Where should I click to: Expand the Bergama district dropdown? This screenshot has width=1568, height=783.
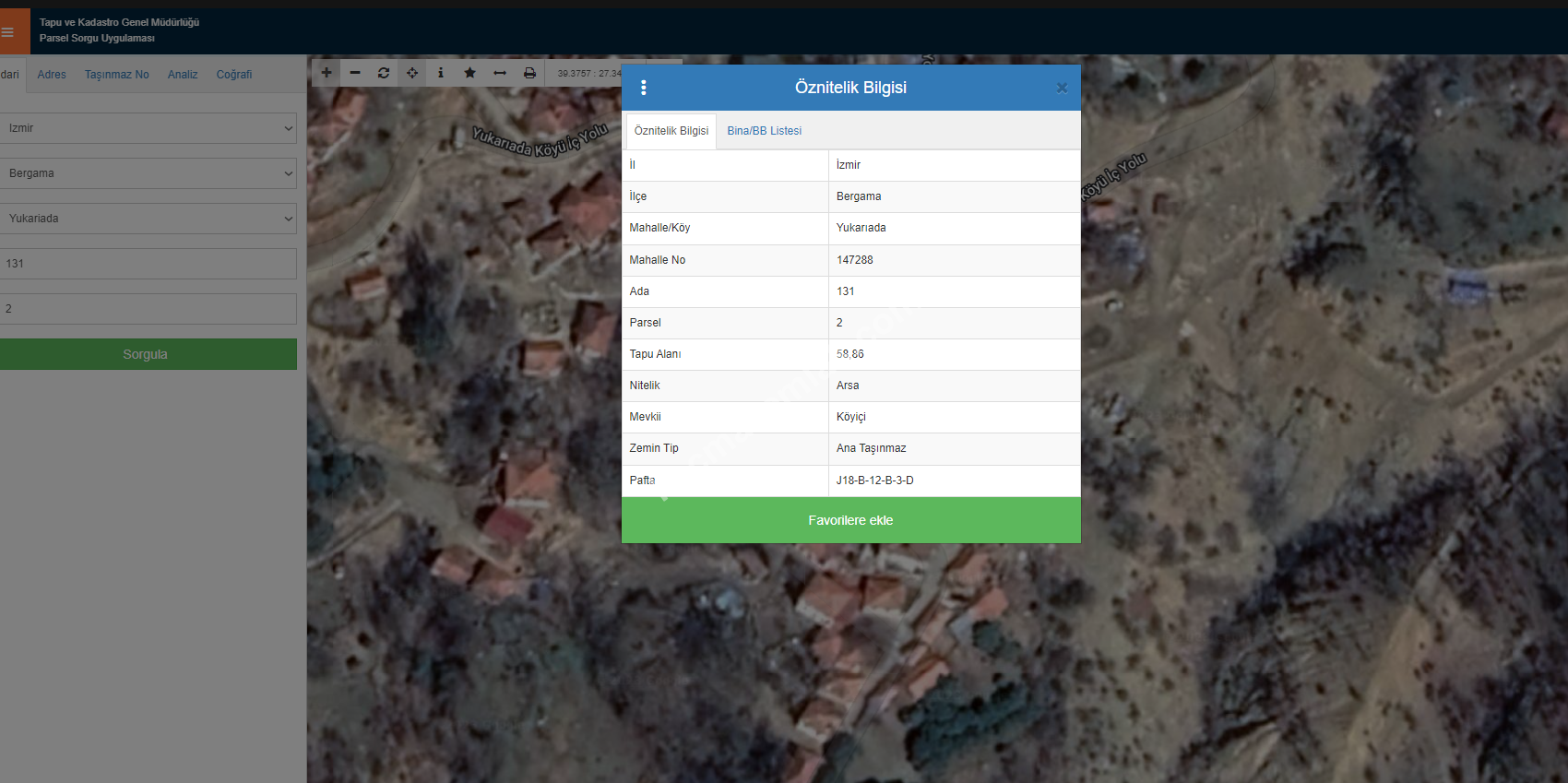tap(148, 173)
